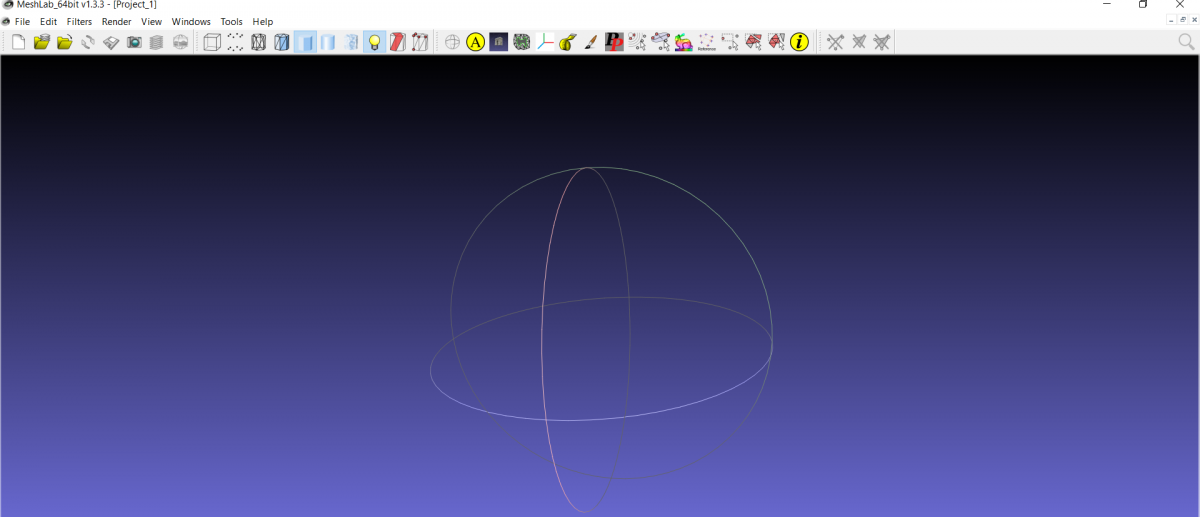The width and height of the screenshot is (1200, 517).
Task: Click the yellow 'A' Align tool icon
Action: (x=475, y=42)
